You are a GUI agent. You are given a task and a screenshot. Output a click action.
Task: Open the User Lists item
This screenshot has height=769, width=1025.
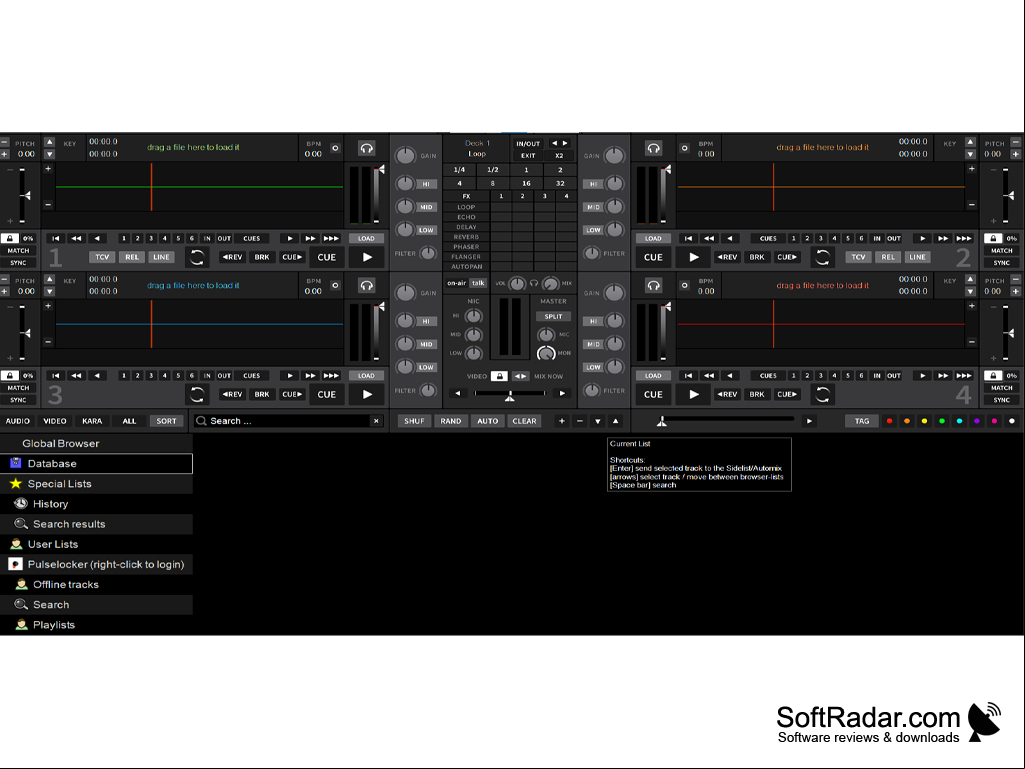tap(97, 544)
